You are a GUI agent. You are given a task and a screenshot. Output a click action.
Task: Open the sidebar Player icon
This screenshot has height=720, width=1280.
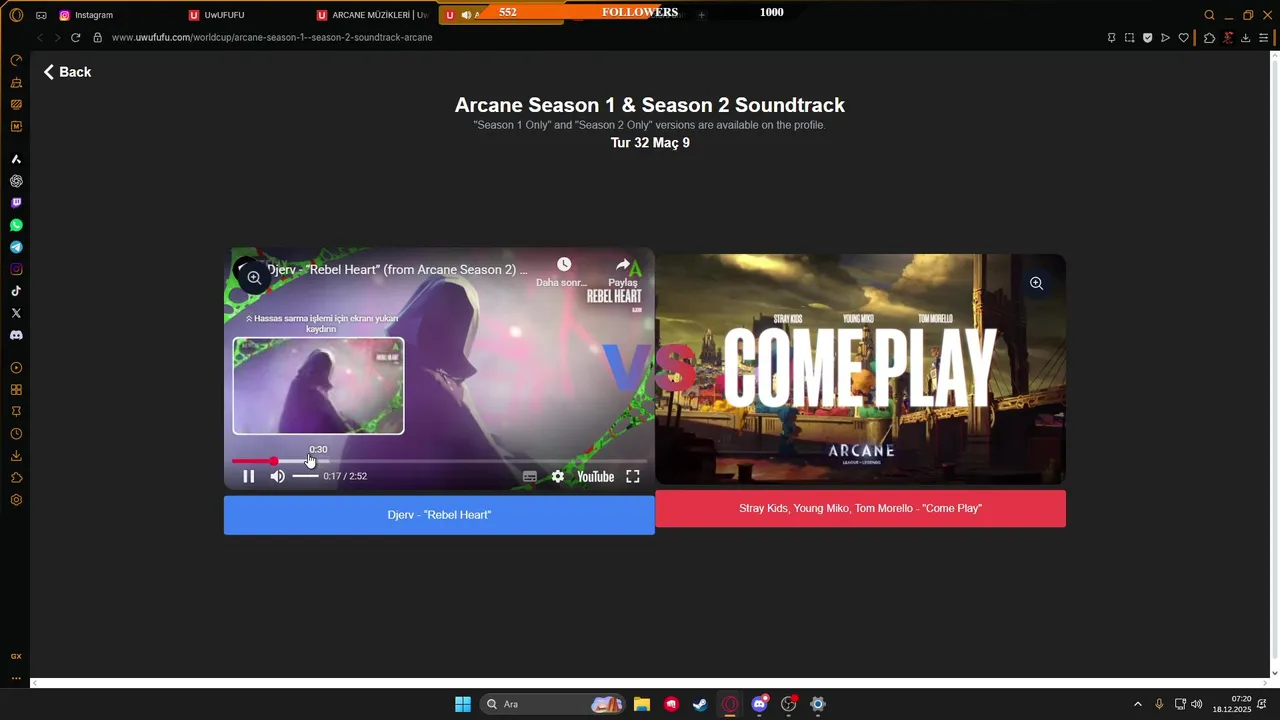coord(16,368)
